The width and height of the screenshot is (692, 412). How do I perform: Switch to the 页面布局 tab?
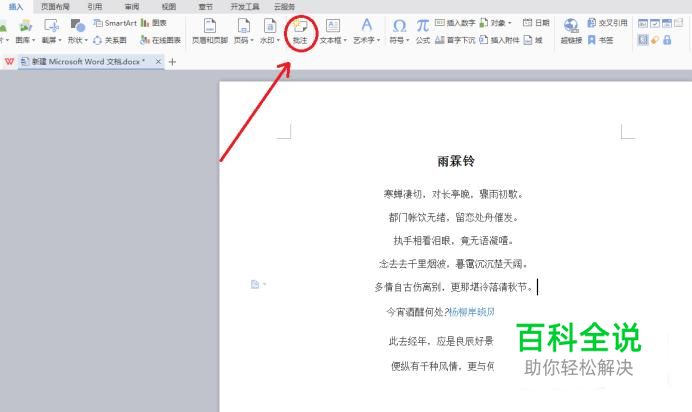pos(55,7)
